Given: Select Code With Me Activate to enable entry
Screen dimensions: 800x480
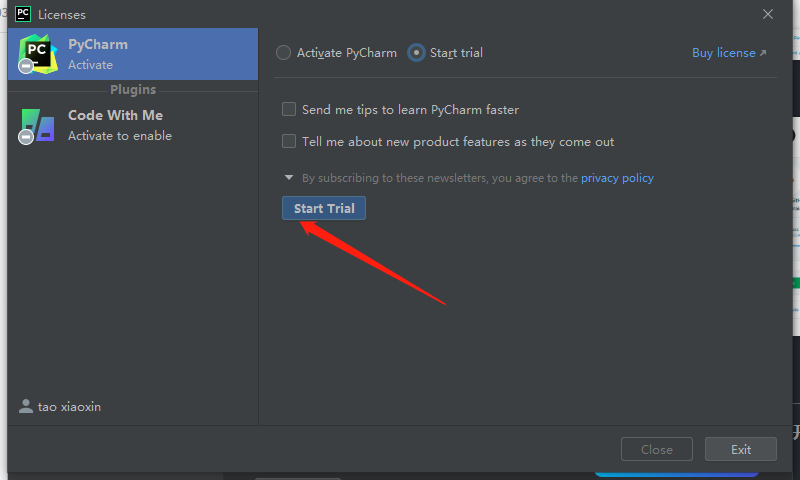Looking at the screenshot, I should [133, 125].
